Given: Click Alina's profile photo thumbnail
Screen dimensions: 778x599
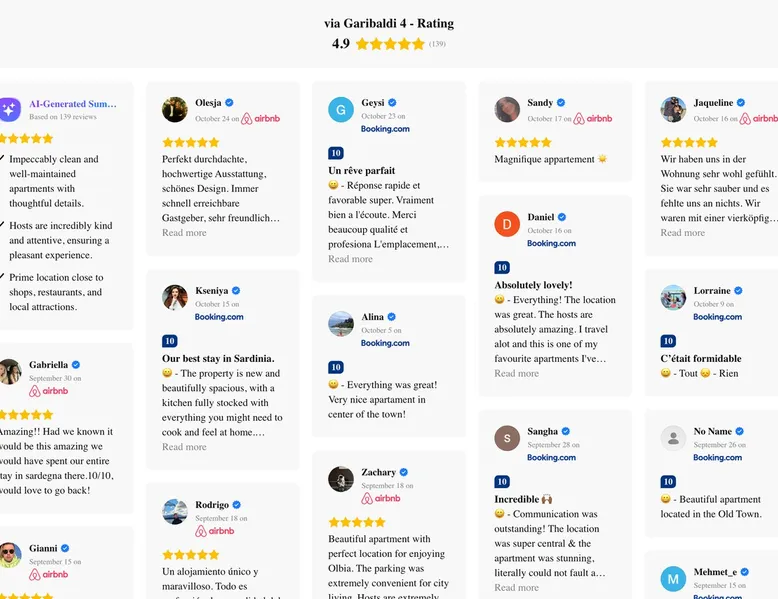Looking at the screenshot, I should coord(341,324).
